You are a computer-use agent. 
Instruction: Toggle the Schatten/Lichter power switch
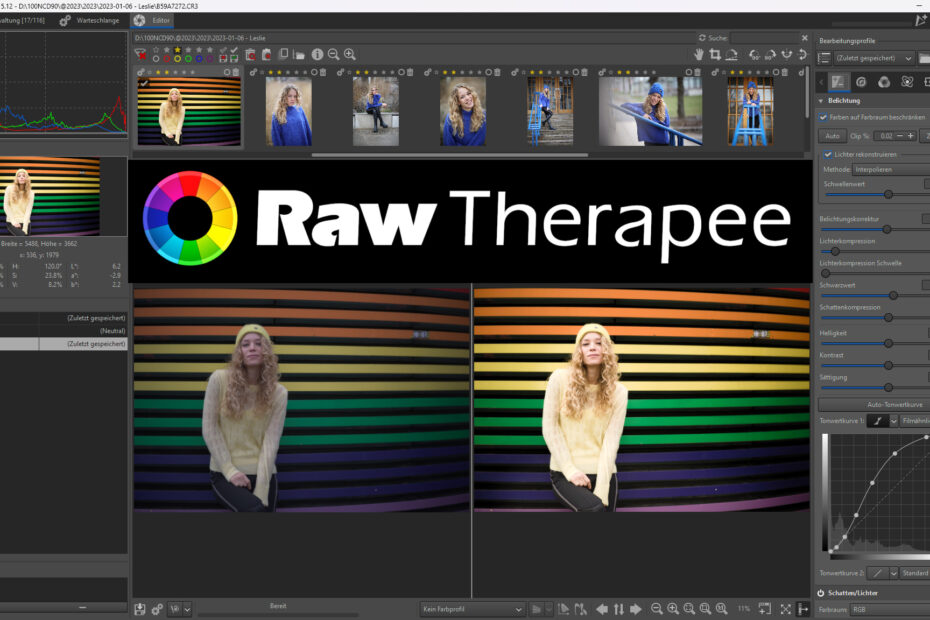(x=821, y=593)
